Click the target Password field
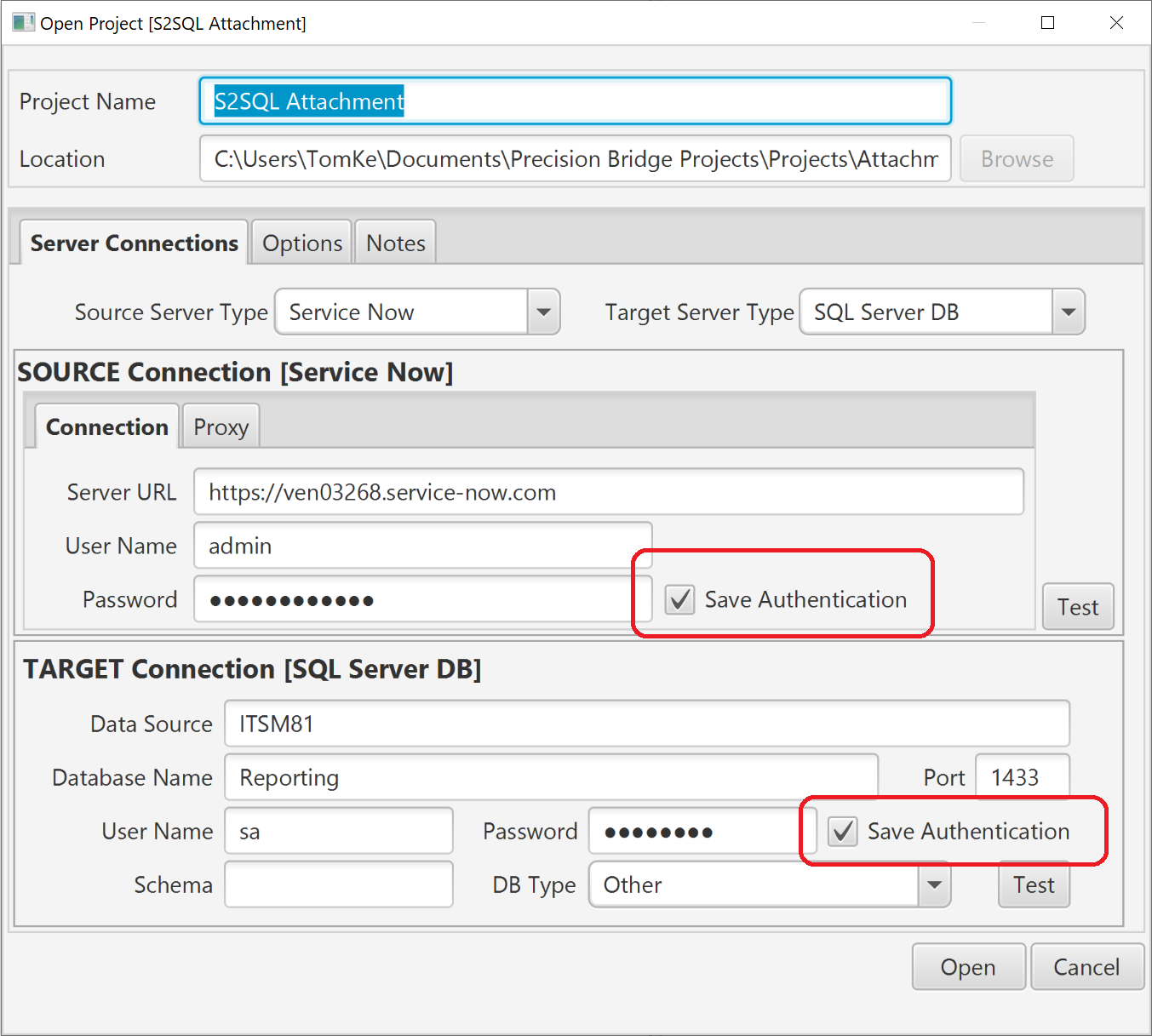Screen dimensions: 1152x1036 click(702, 831)
